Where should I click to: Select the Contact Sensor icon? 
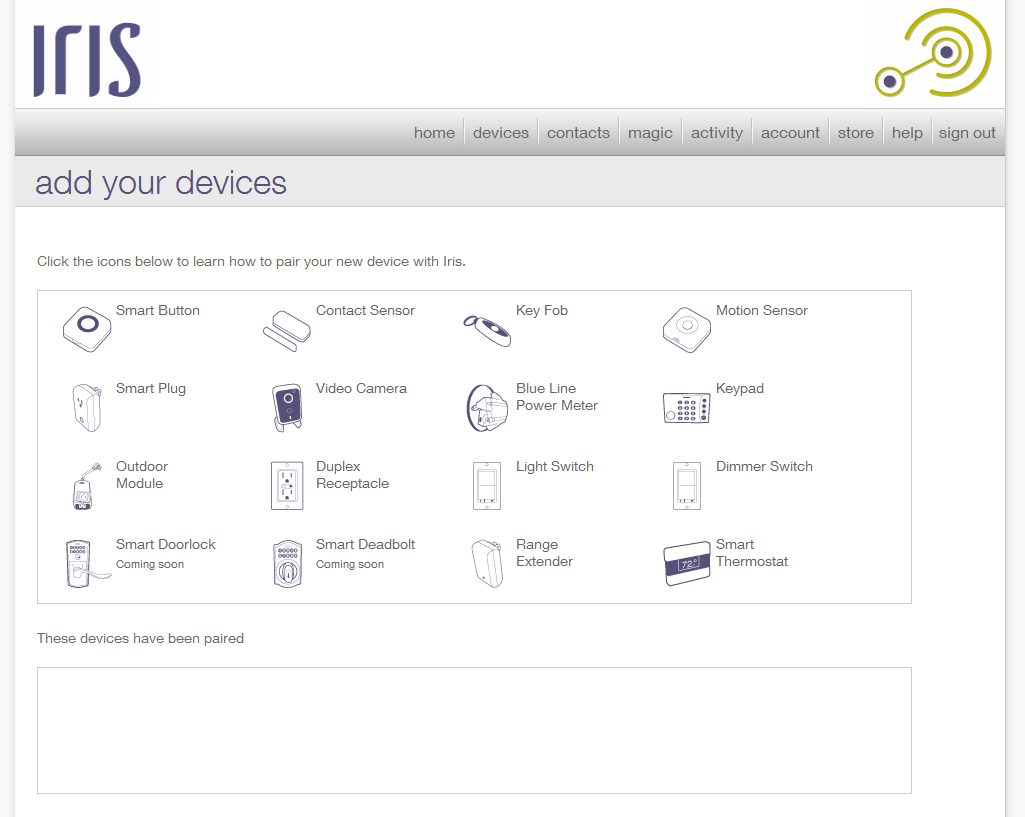[286, 330]
